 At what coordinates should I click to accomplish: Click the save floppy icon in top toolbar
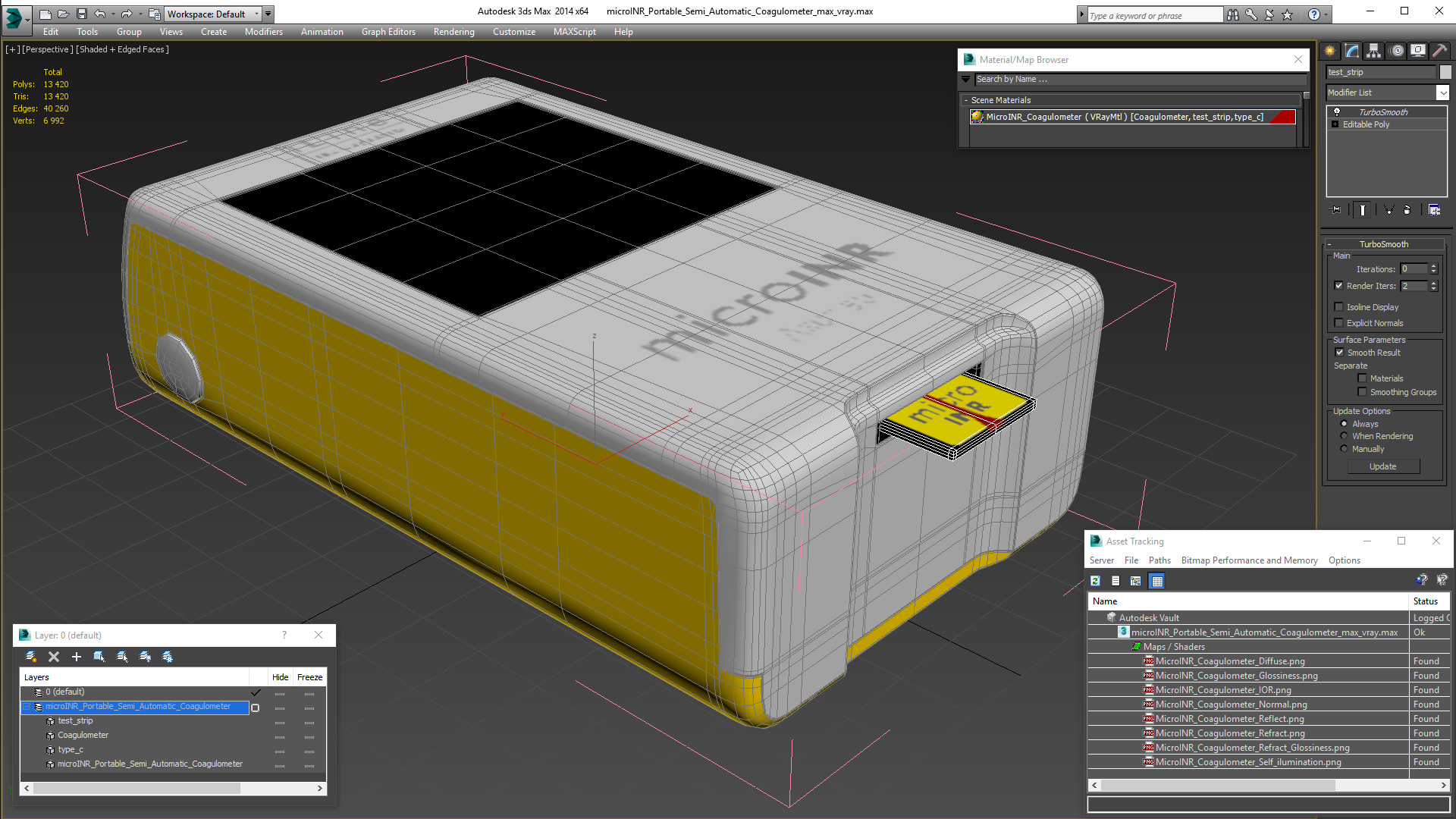tap(81, 14)
